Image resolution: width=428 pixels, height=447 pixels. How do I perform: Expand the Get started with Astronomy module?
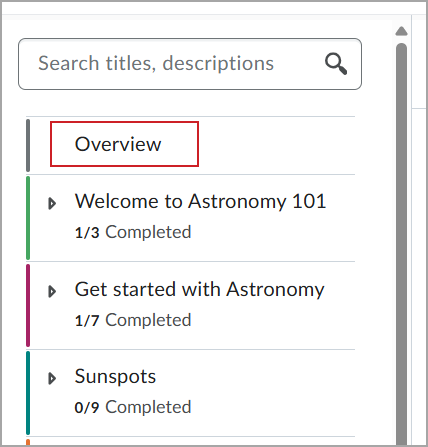(52, 291)
